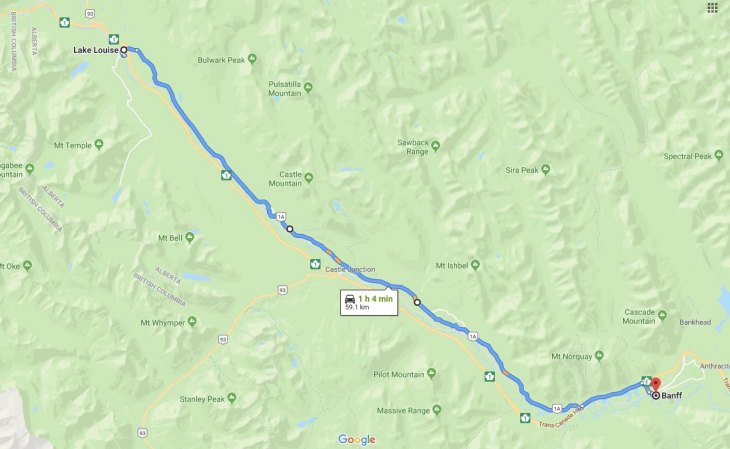Click the Mt Bell marker icon
730x449 pixels.
[189, 238]
